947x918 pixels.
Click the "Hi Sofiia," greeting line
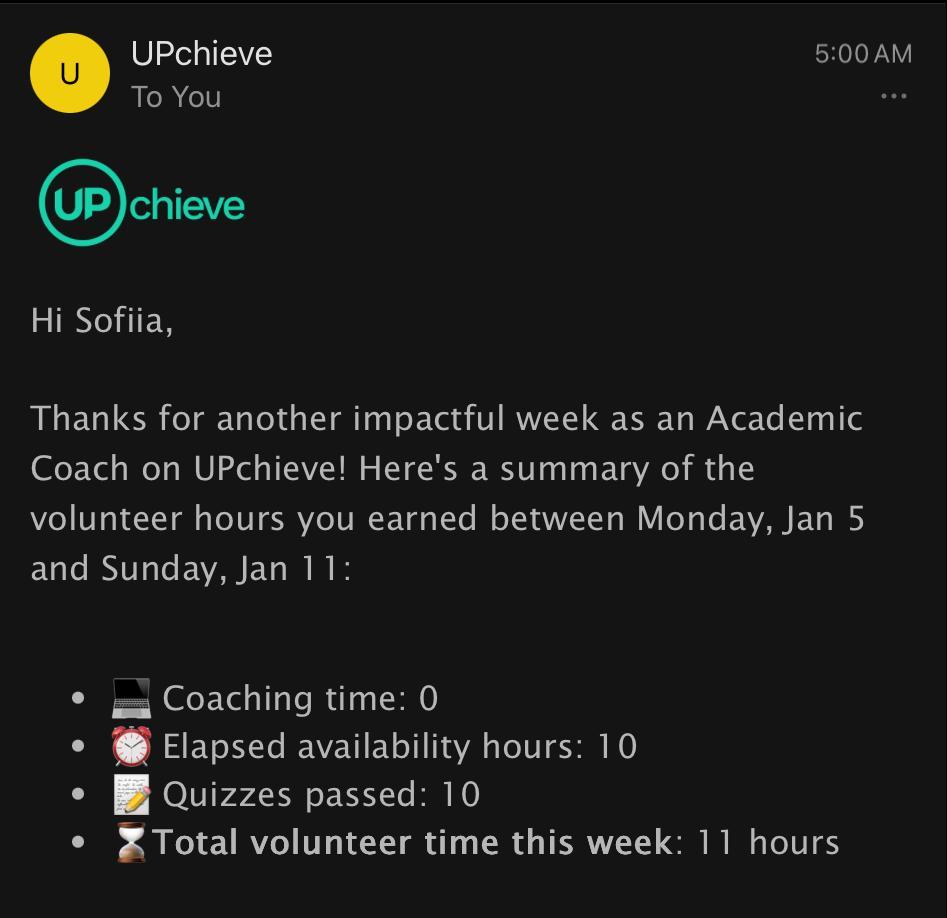click(102, 321)
